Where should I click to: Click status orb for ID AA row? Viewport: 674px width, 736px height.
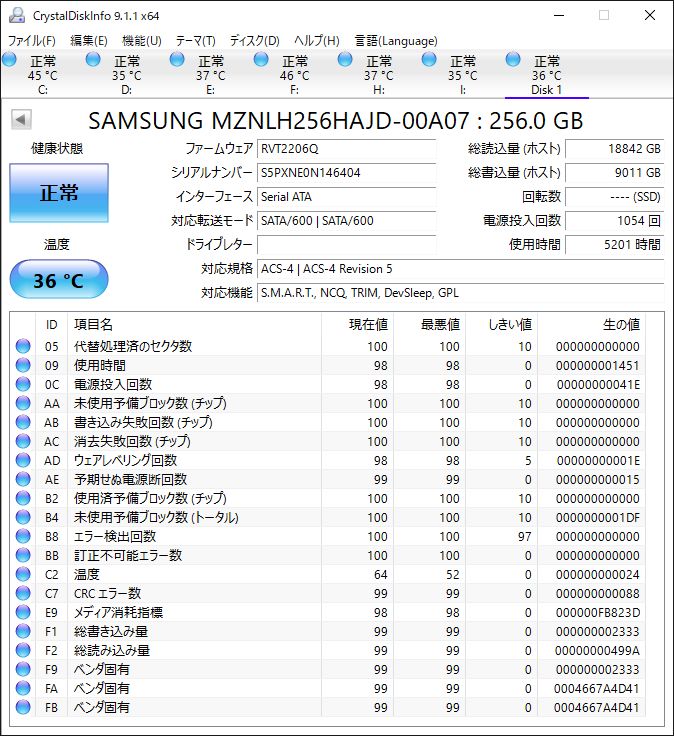pos(23,403)
